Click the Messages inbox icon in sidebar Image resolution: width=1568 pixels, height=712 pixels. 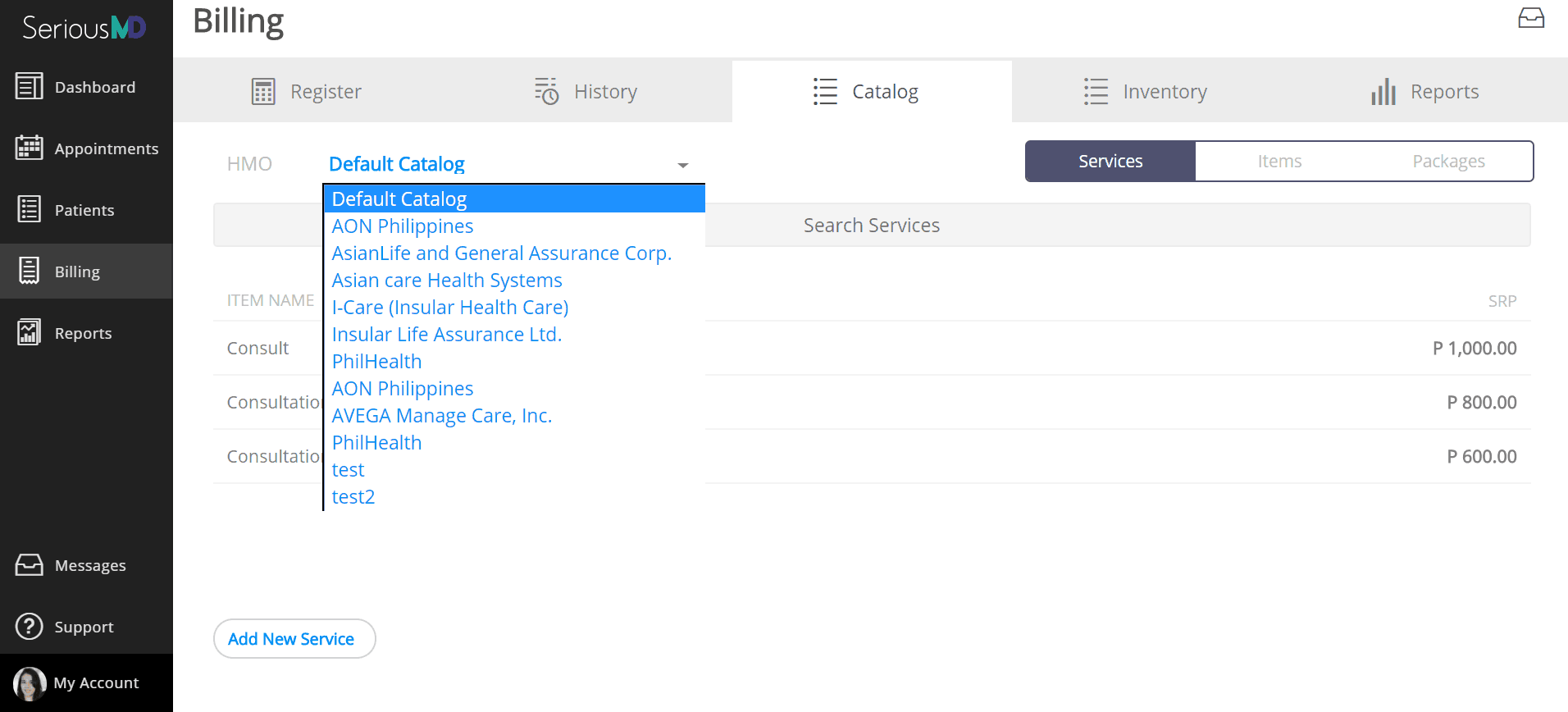(x=30, y=565)
